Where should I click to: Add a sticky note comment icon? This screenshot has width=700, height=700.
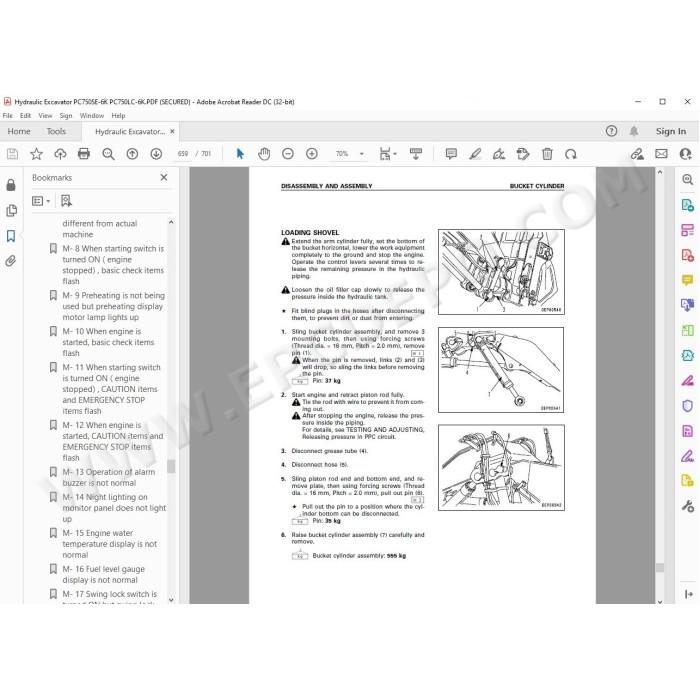pyautogui.click(x=451, y=154)
